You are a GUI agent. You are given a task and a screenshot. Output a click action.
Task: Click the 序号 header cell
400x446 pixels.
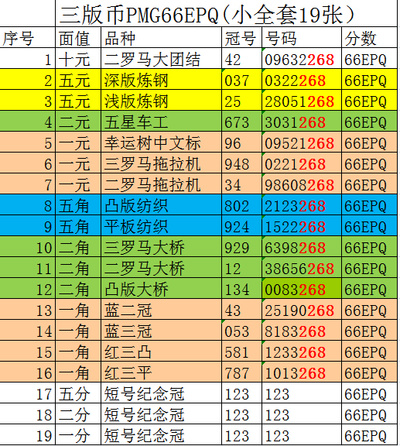click(x=28, y=37)
